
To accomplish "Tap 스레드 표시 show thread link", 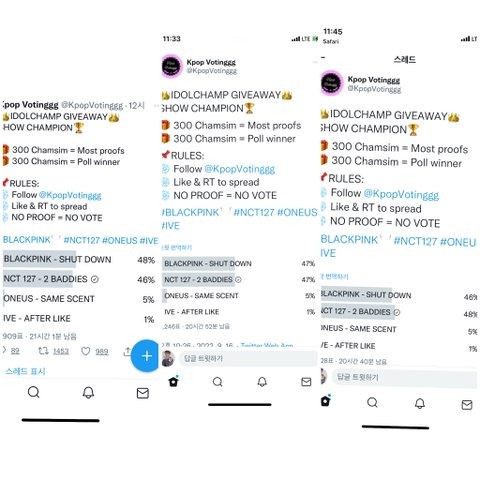I will pos(25,371).
